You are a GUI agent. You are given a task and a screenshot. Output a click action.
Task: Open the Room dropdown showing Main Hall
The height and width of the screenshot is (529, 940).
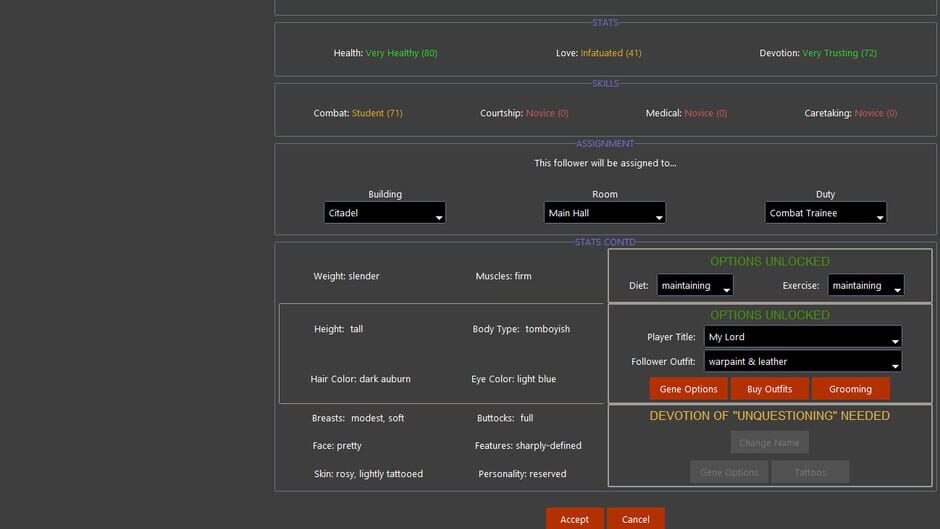(604, 213)
